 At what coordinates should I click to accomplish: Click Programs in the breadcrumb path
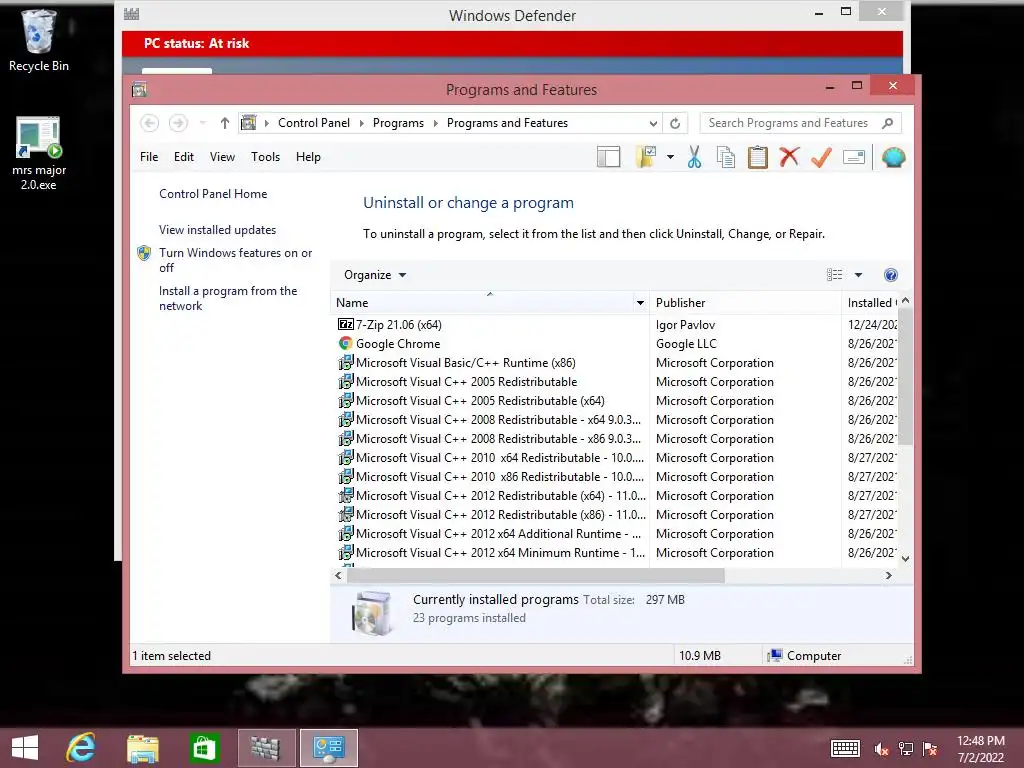[398, 123]
